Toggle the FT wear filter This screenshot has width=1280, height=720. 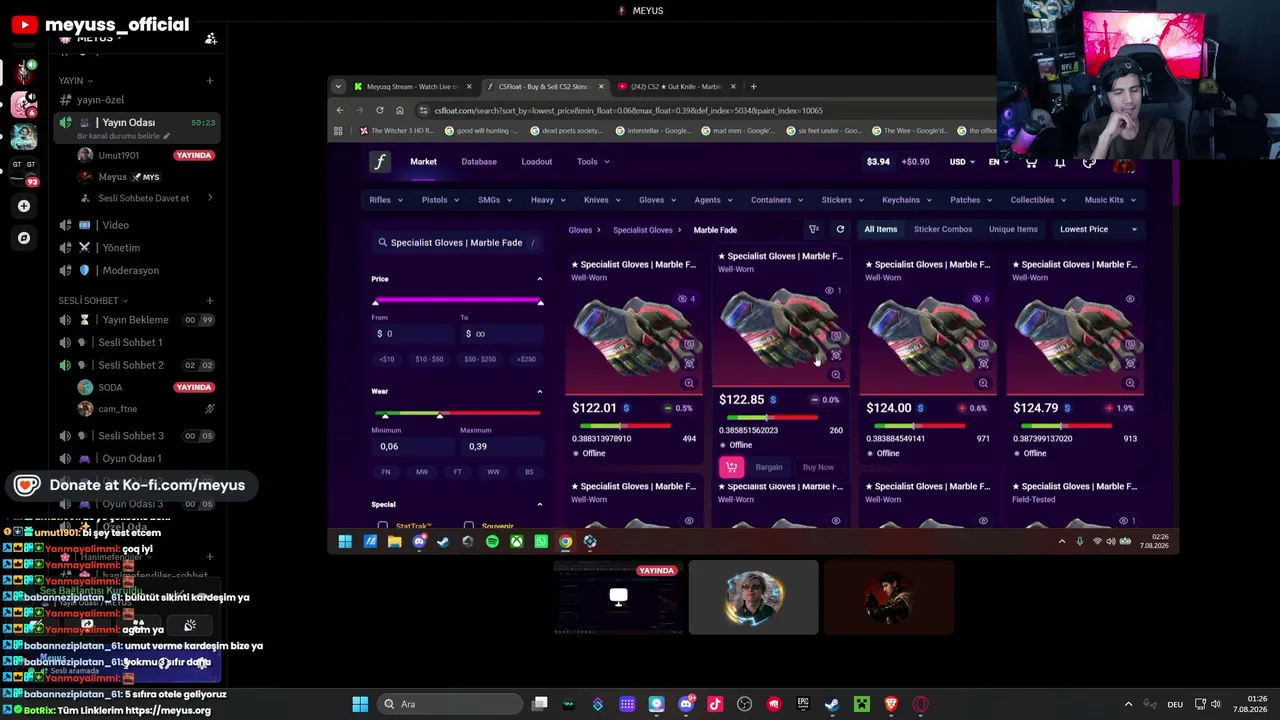coord(457,472)
